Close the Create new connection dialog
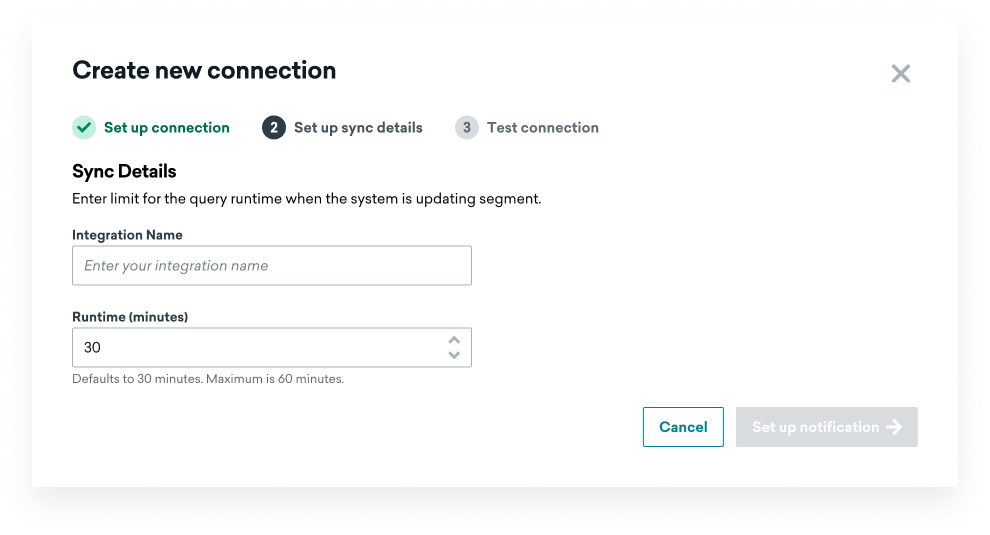The image size is (990, 535). pos(900,73)
